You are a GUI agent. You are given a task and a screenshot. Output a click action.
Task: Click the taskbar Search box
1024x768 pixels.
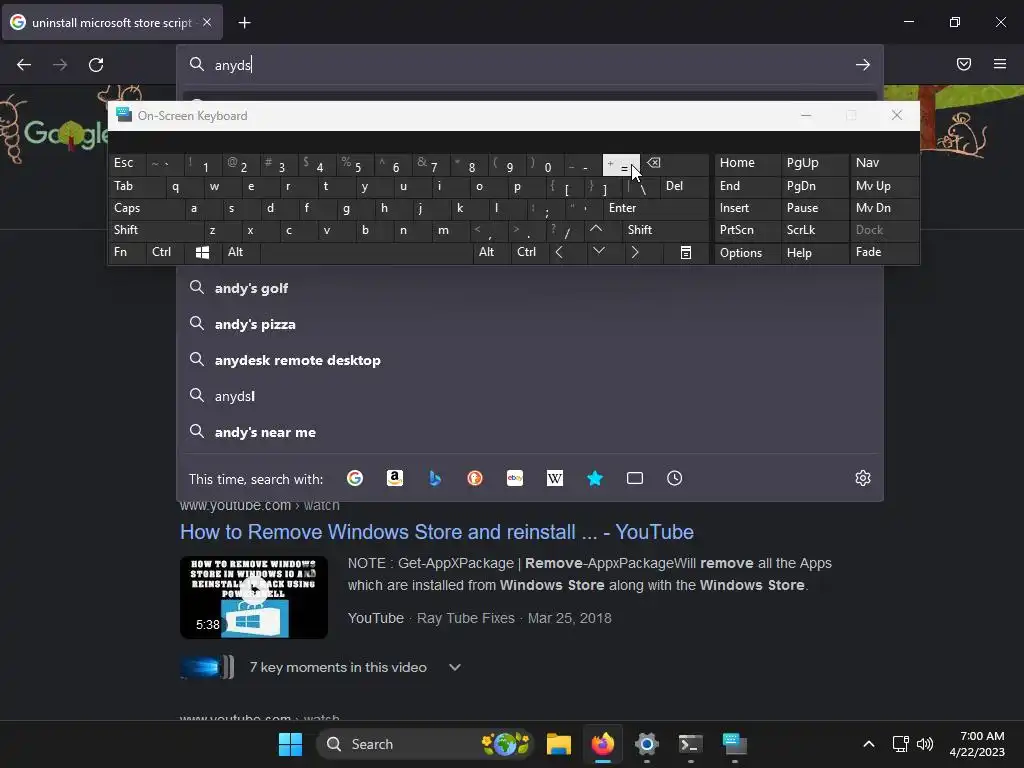pyautogui.click(x=425, y=744)
